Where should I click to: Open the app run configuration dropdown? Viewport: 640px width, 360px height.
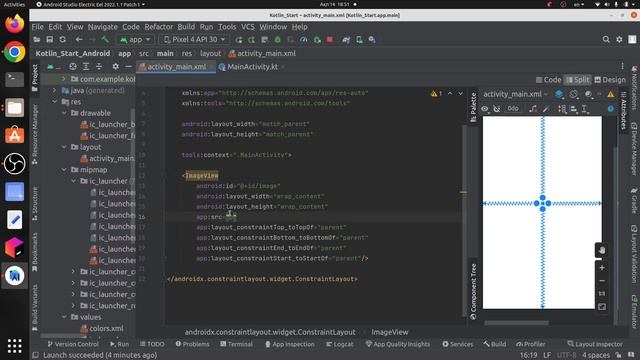click(x=136, y=40)
